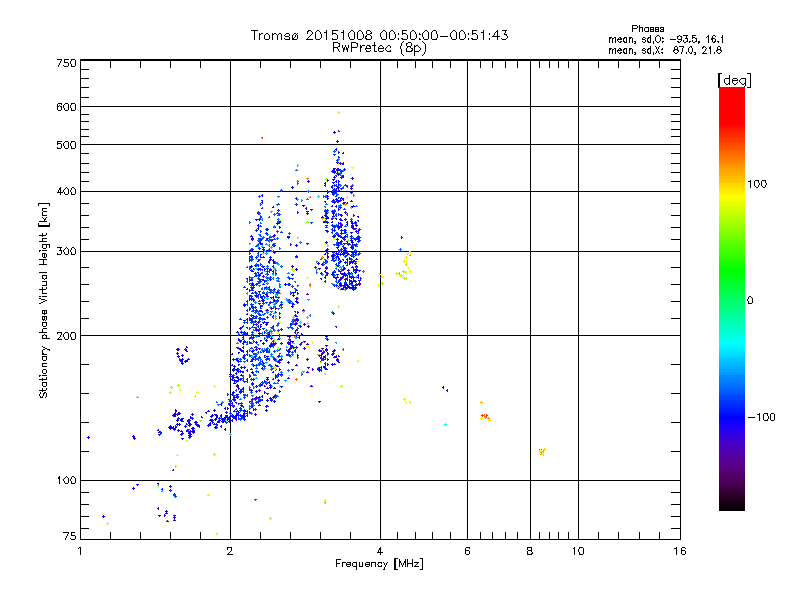
Task: Select the 'Phases' header text
Action: [x=647, y=29]
